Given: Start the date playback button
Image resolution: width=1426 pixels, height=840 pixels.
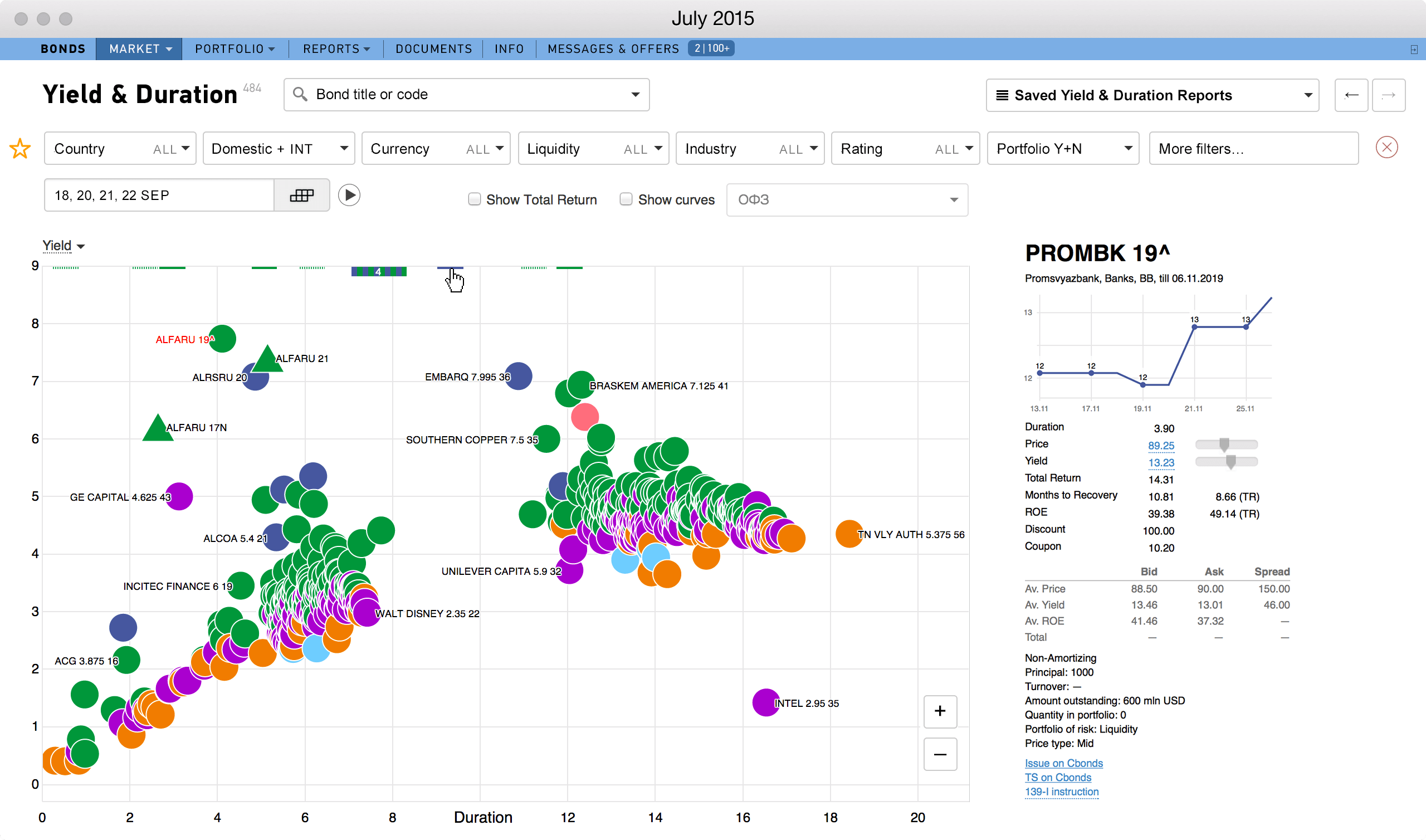Looking at the screenshot, I should 349,196.
